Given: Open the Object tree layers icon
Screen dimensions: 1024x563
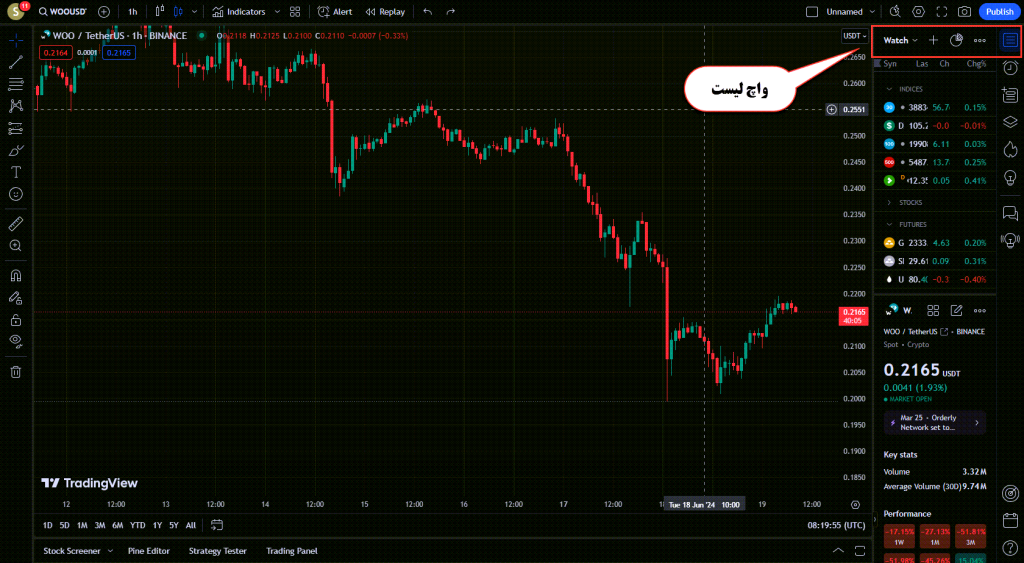Looking at the screenshot, I should point(1010,122).
